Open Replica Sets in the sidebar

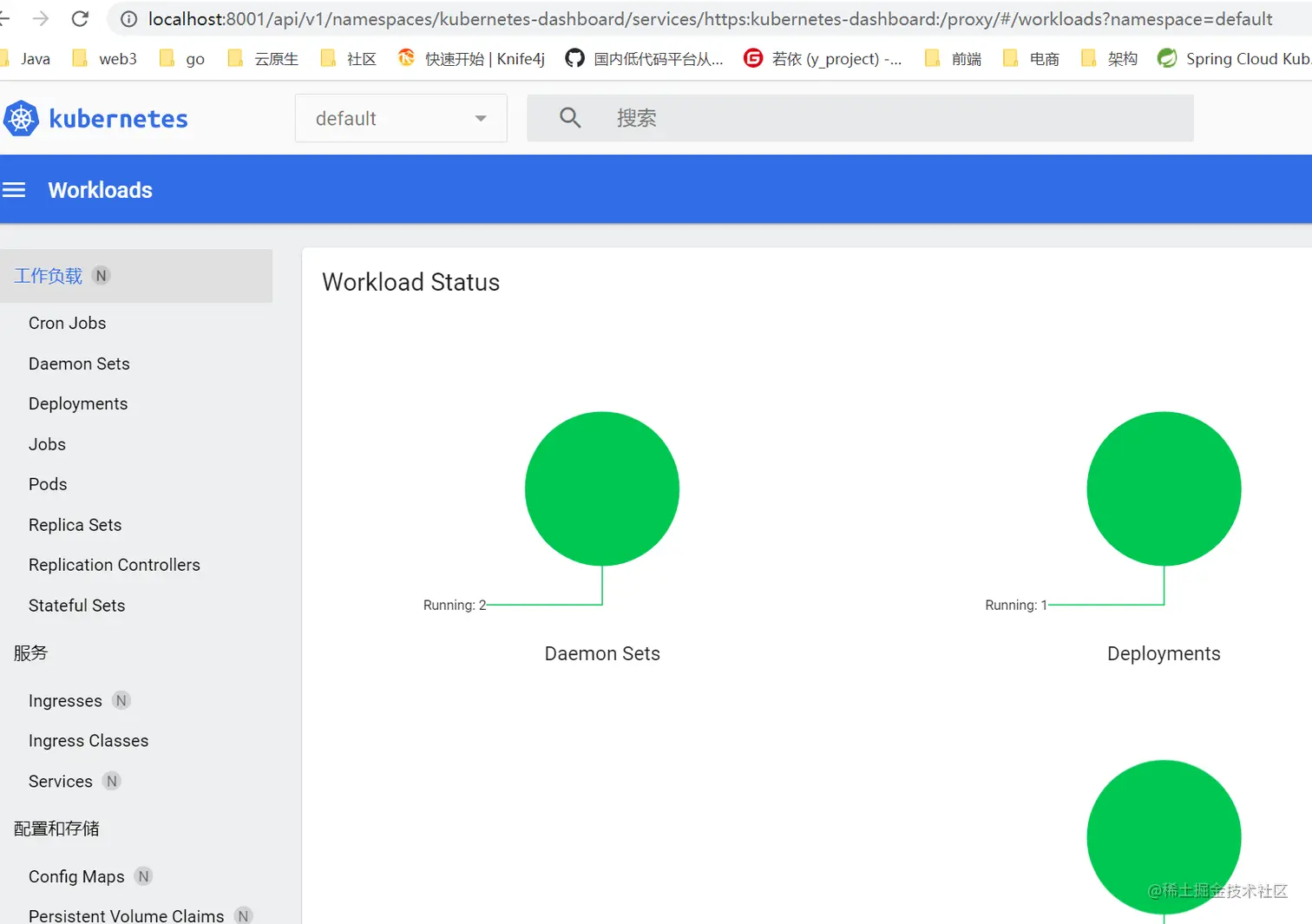click(75, 525)
